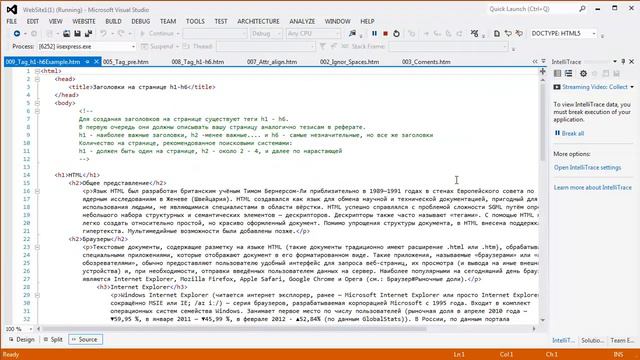This screenshot has width=640, height=360.
Task: Open the WEBSITE menu
Action: pos(84,21)
